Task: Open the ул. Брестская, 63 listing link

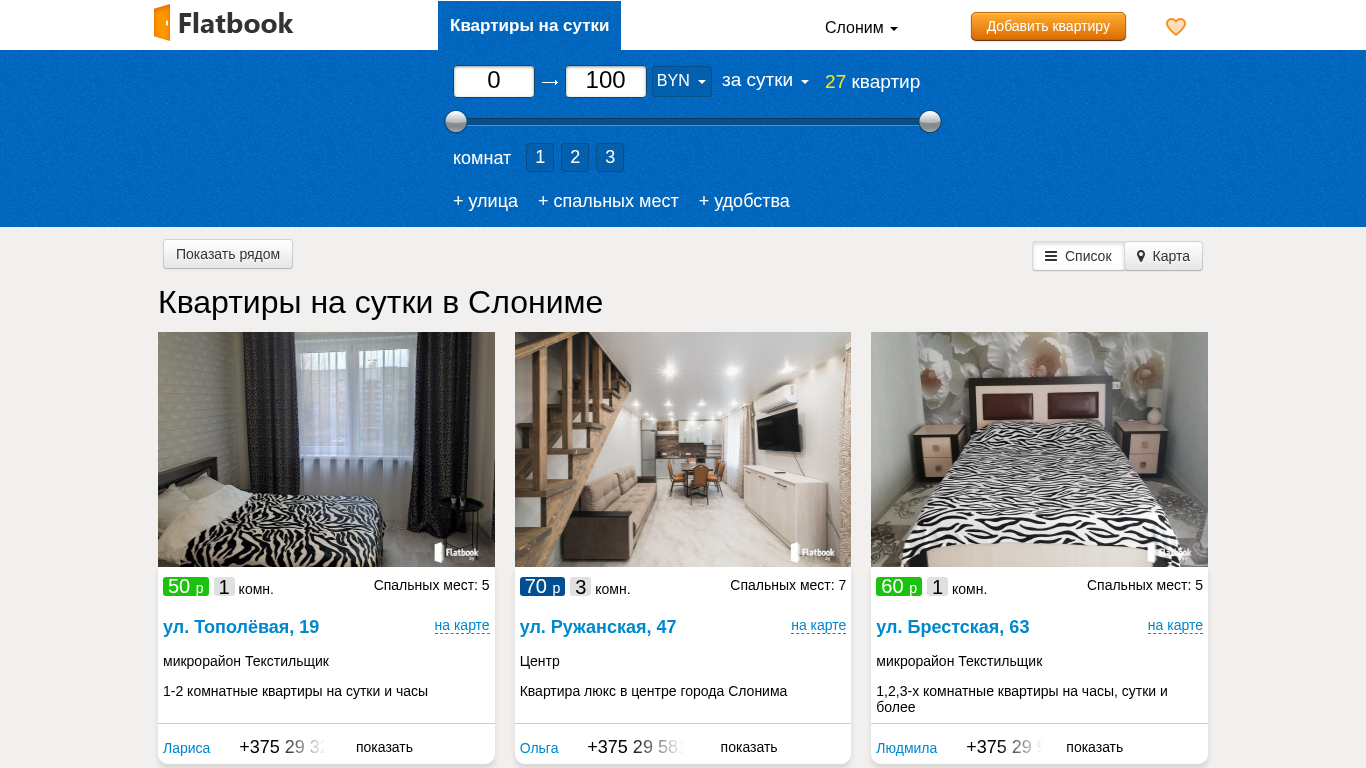Action: pos(953,627)
